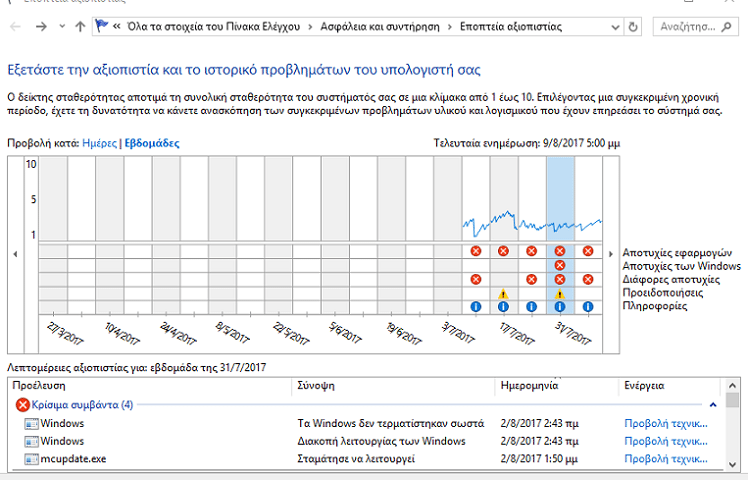Click the Windows failure icon for week 31/7/2017
The height and width of the screenshot is (480, 748).
click(560, 265)
